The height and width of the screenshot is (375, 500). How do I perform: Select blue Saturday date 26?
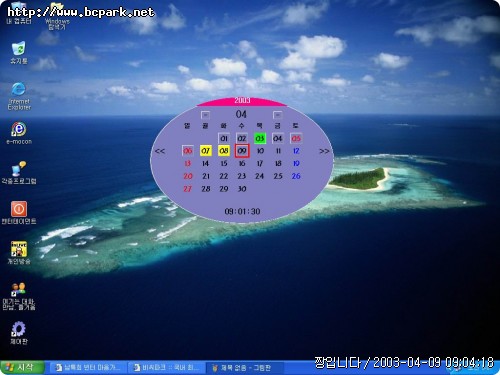(296, 176)
